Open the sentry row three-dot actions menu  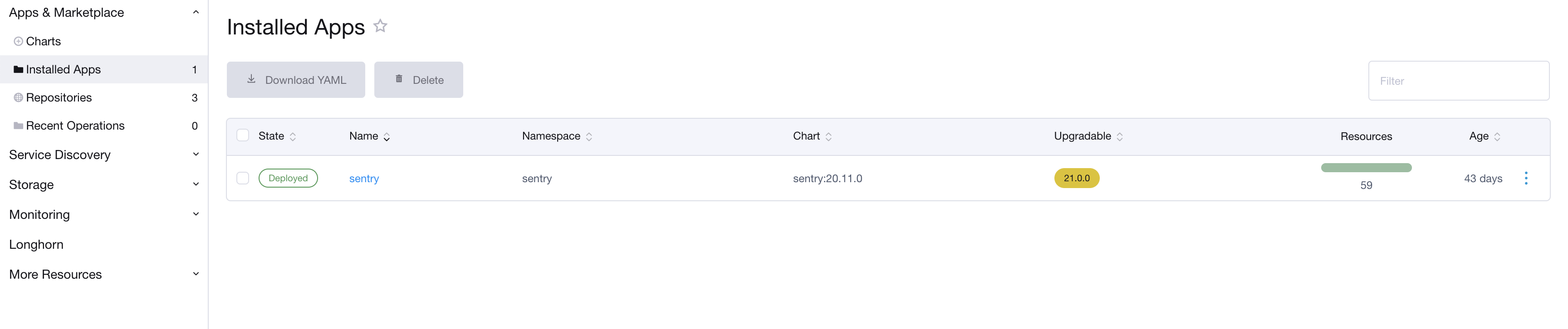click(1525, 178)
